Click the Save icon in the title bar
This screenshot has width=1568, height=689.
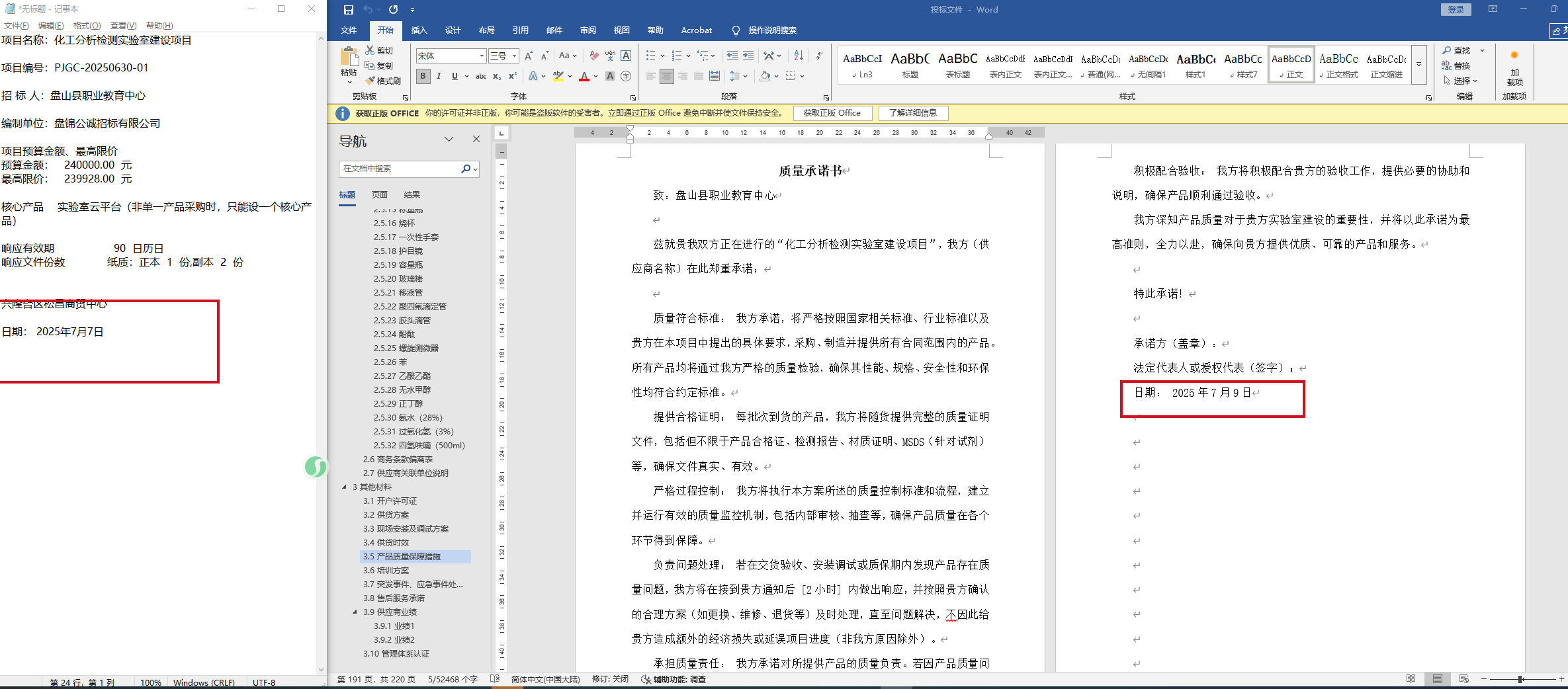click(349, 10)
